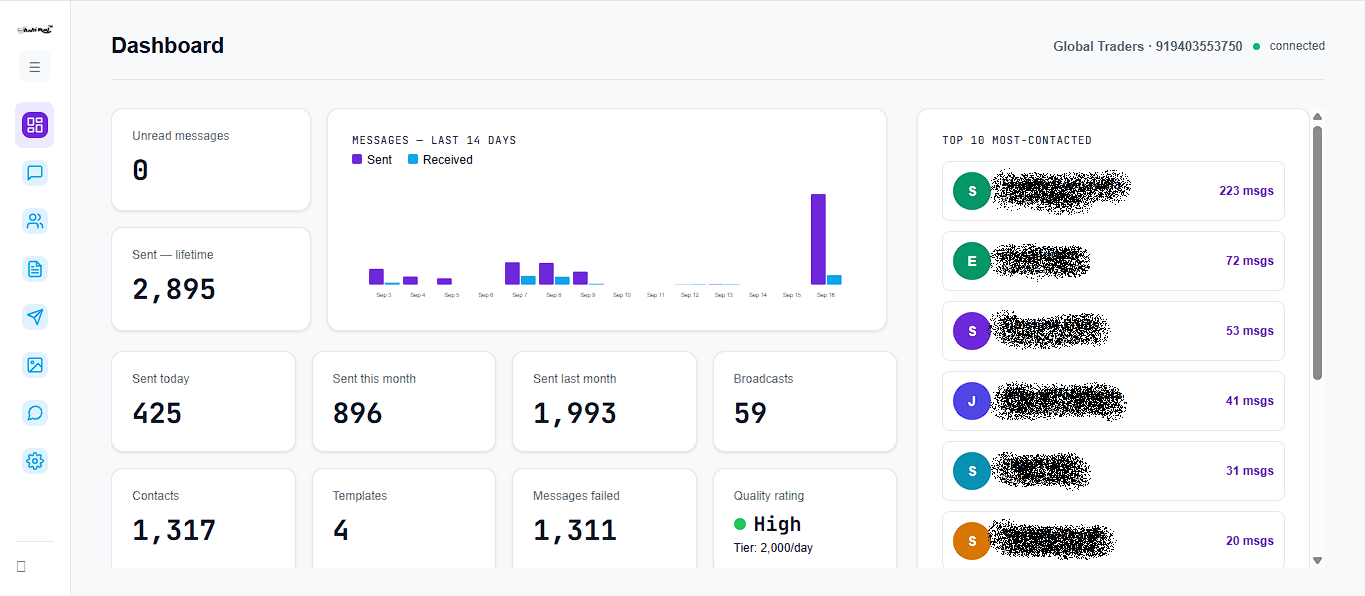Click the green connected status dot
The height and width of the screenshot is (596, 1365).
coord(1256,46)
